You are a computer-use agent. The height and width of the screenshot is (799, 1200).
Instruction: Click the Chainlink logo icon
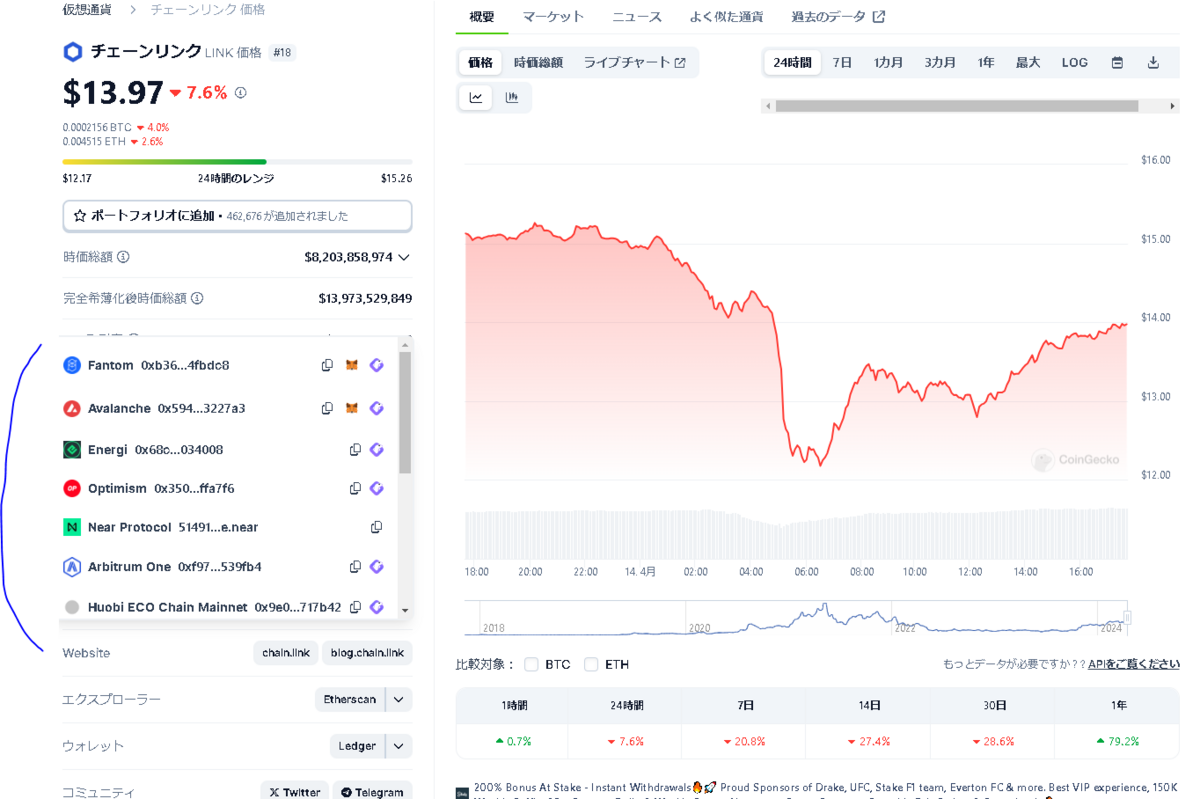(x=73, y=52)
